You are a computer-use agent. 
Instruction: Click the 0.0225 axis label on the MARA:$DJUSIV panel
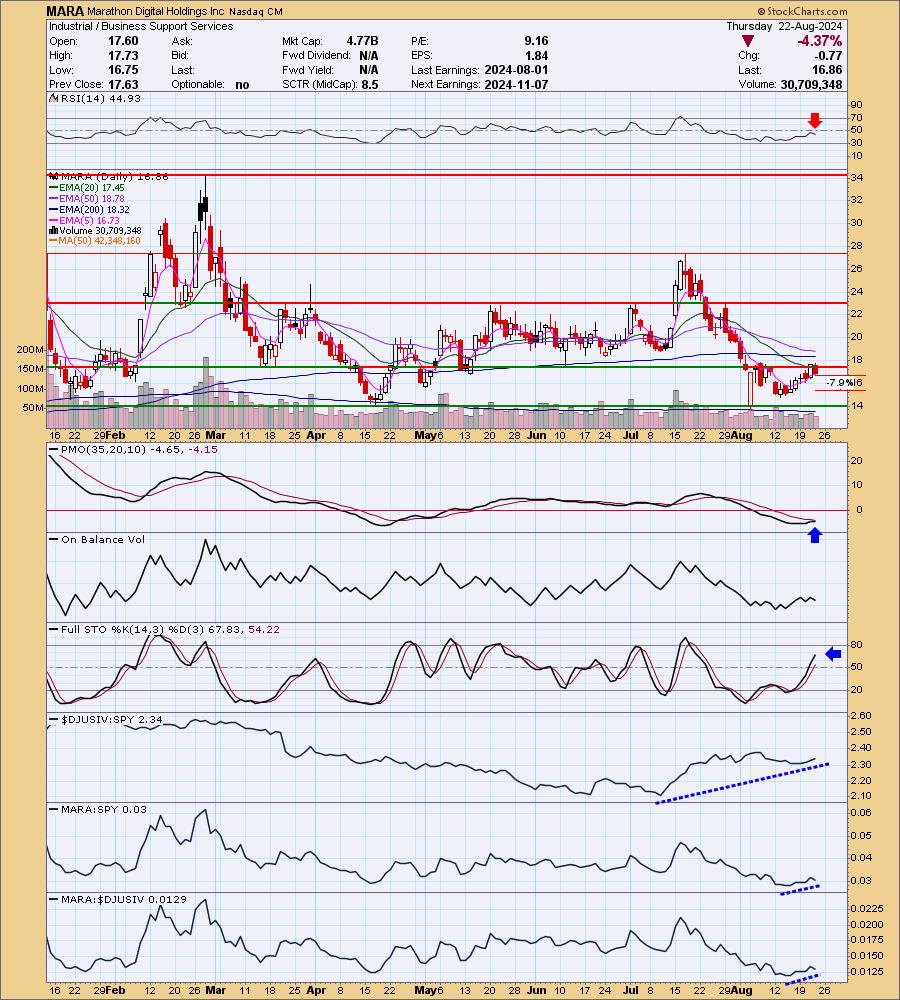pyautogui.click(x=866, y=908)
